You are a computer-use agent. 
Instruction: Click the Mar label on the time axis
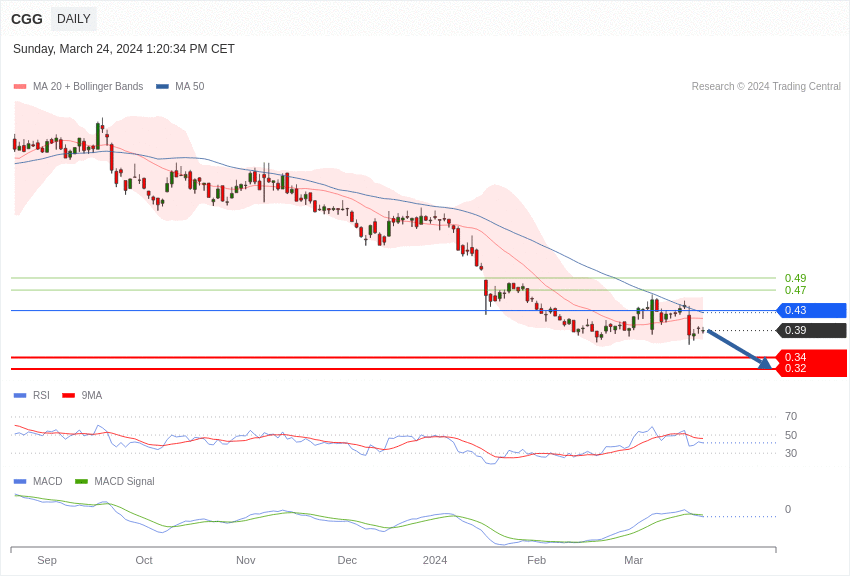633,560
